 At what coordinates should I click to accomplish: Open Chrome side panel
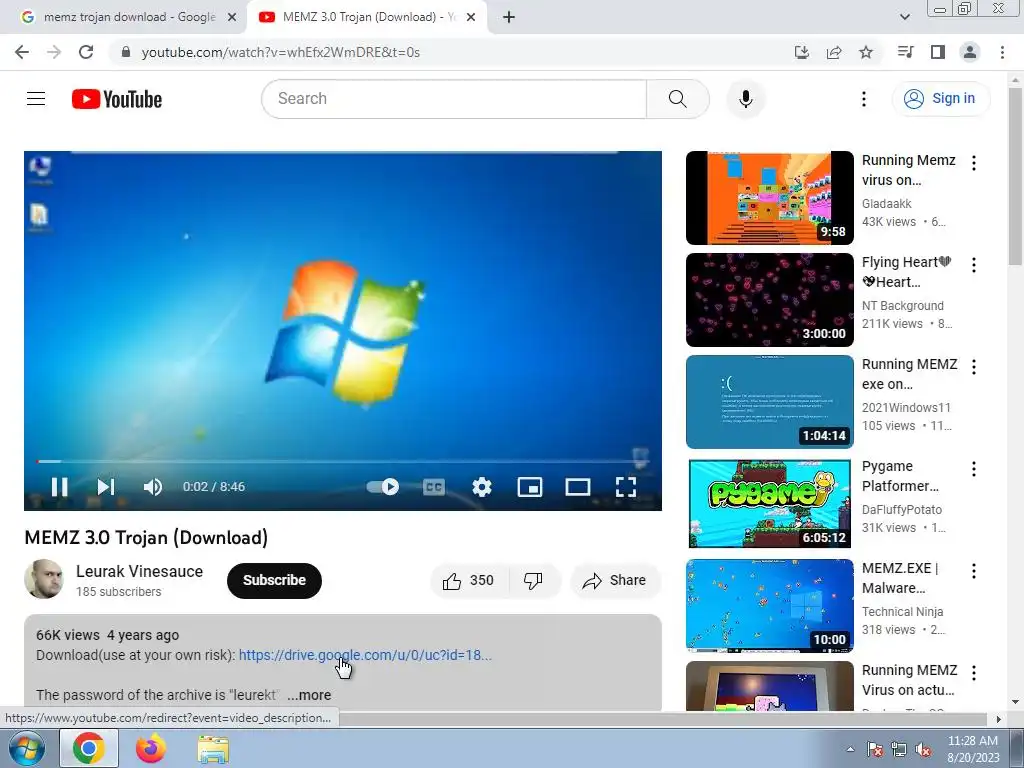(938, 52)
